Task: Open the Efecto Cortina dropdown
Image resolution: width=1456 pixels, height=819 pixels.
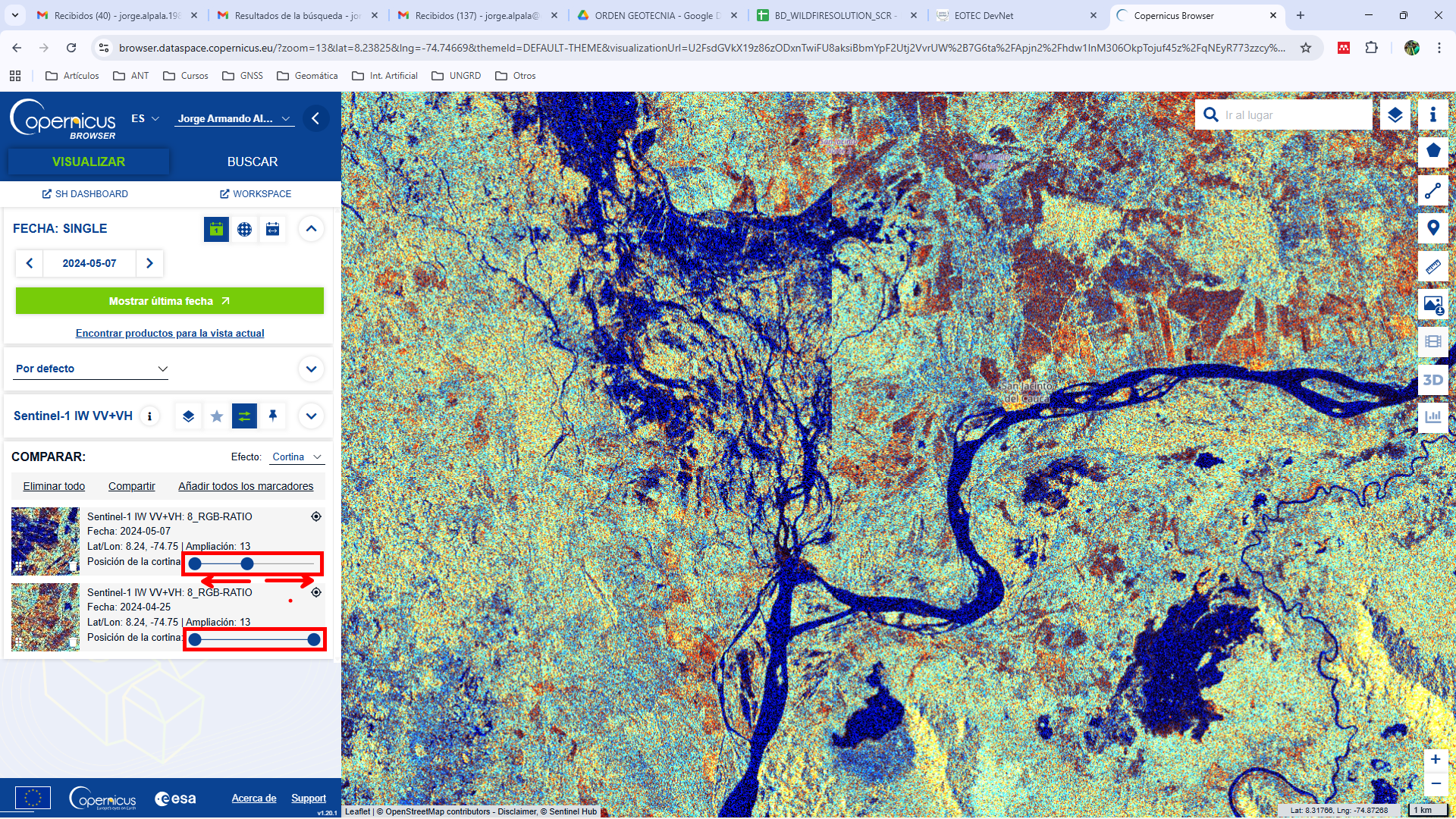Action: point(297,457)
